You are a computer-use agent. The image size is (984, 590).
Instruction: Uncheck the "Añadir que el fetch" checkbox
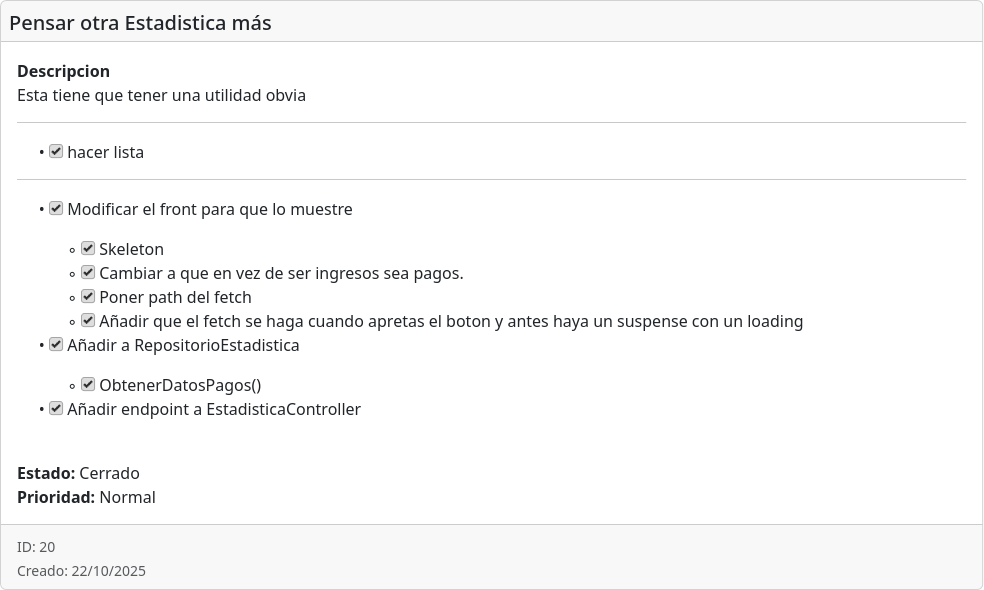[88, 320]
